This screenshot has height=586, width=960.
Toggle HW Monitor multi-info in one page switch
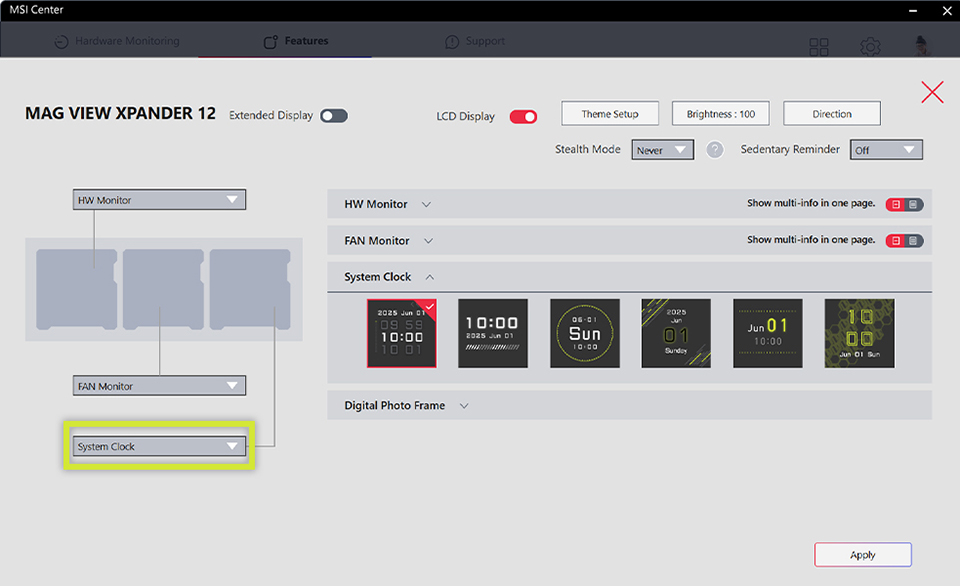[x=904, y=205]
